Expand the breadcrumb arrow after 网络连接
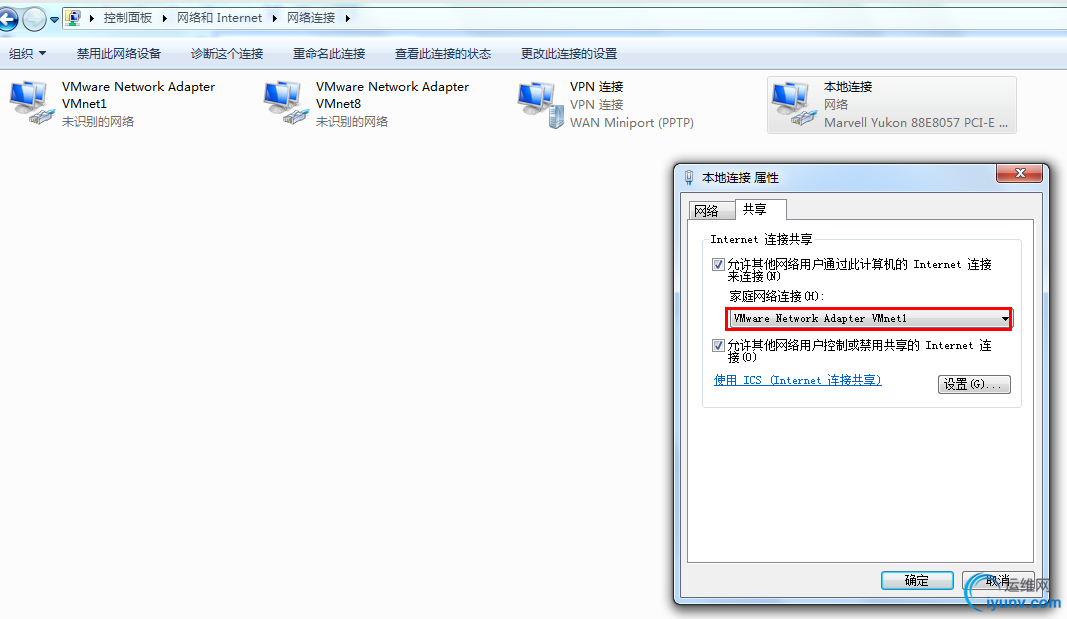This screenshot has height=619, width=1067. click(x=348, y=18)
